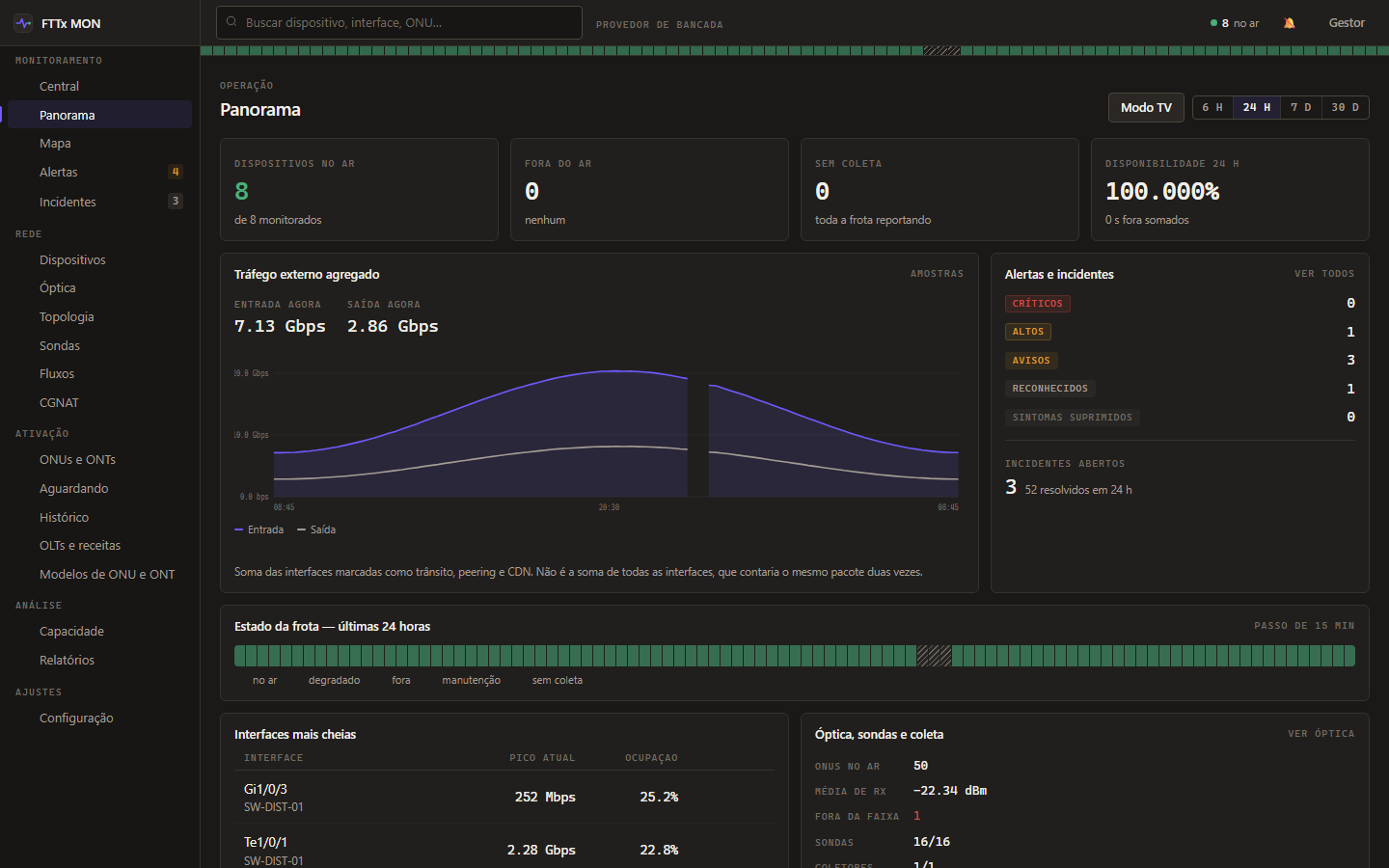The width and height of the screenshot is (1389, 868).
Task: Click the hatched gap in fleet timeline
Action: click(x=934, y=656)
